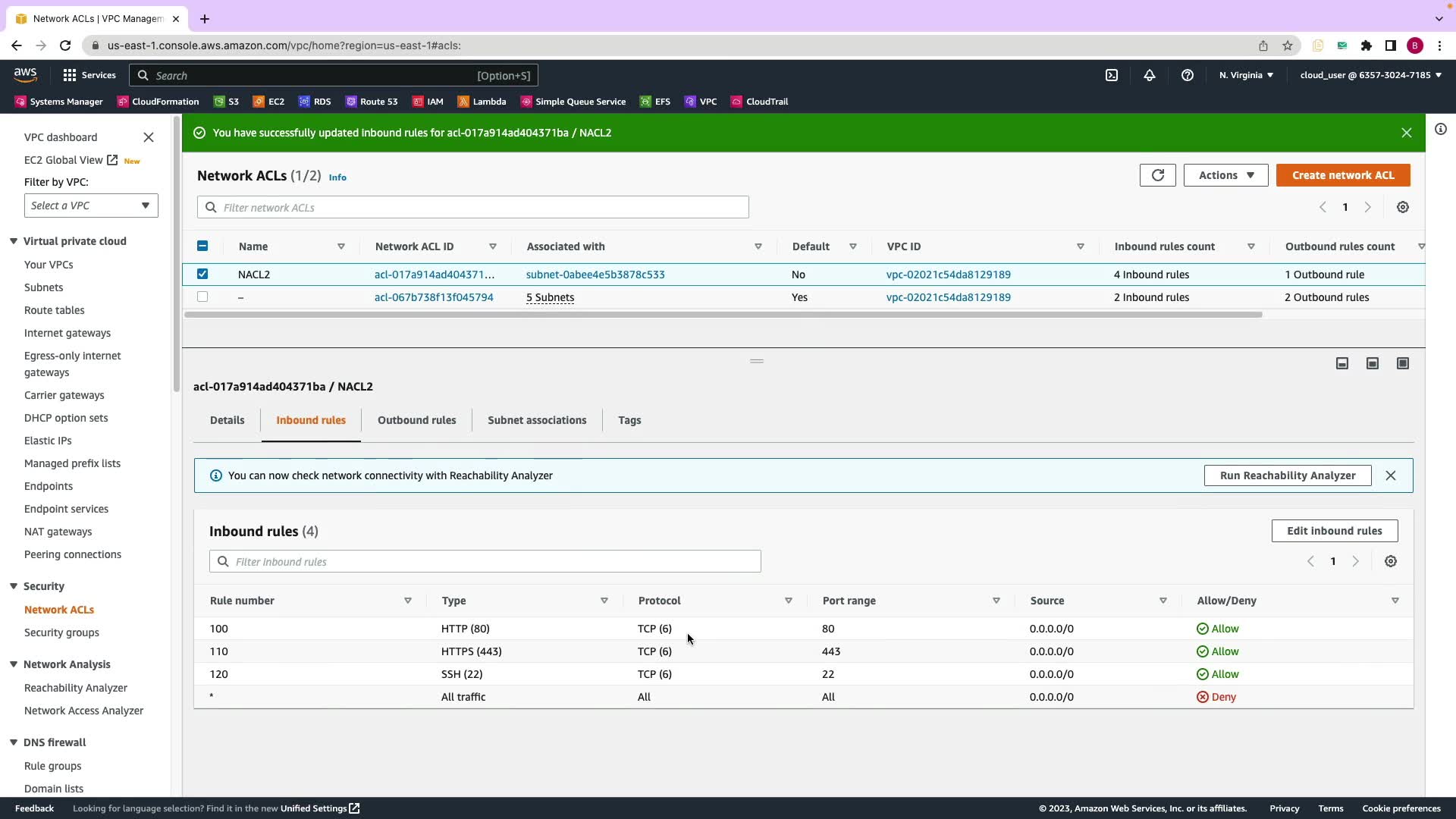Screen dimensions: 1456x819
Task: Open the Services grid menu
Action: click(89, 75)
